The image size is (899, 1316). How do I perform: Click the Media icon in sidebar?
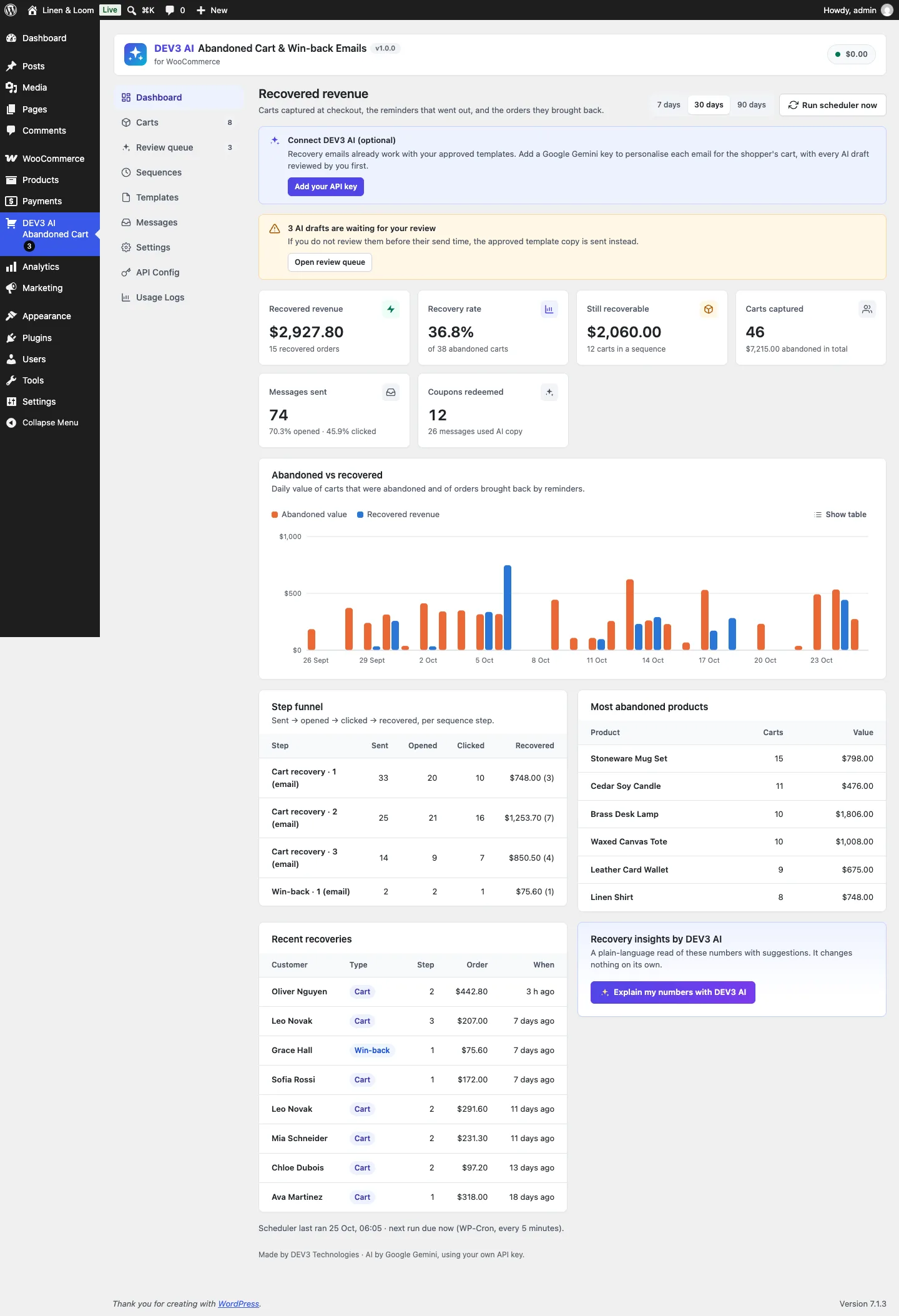coord(11,87)
